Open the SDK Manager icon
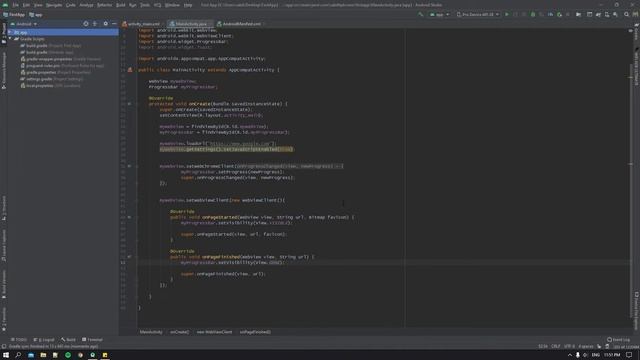Screen dimensions: 640x360 [x=616, y=14]
